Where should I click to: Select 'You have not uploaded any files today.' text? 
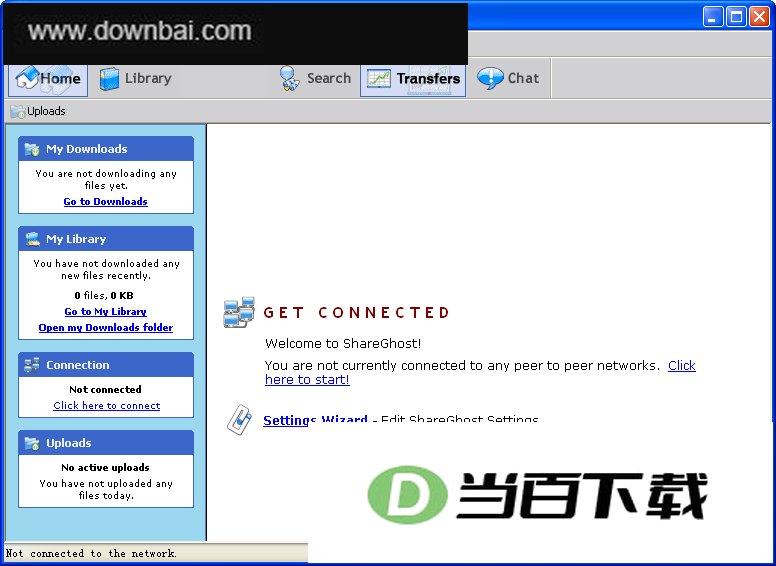106,489
